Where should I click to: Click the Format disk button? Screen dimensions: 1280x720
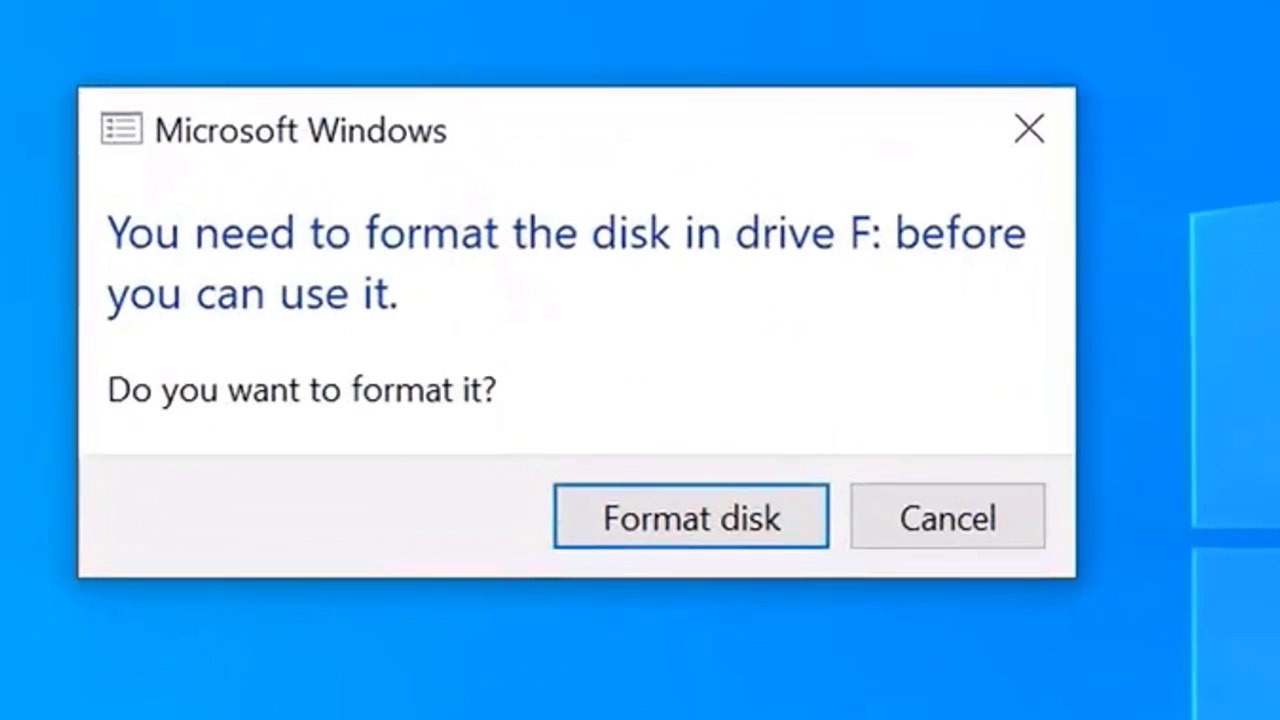pyautogui.click(x=691, y=516)
